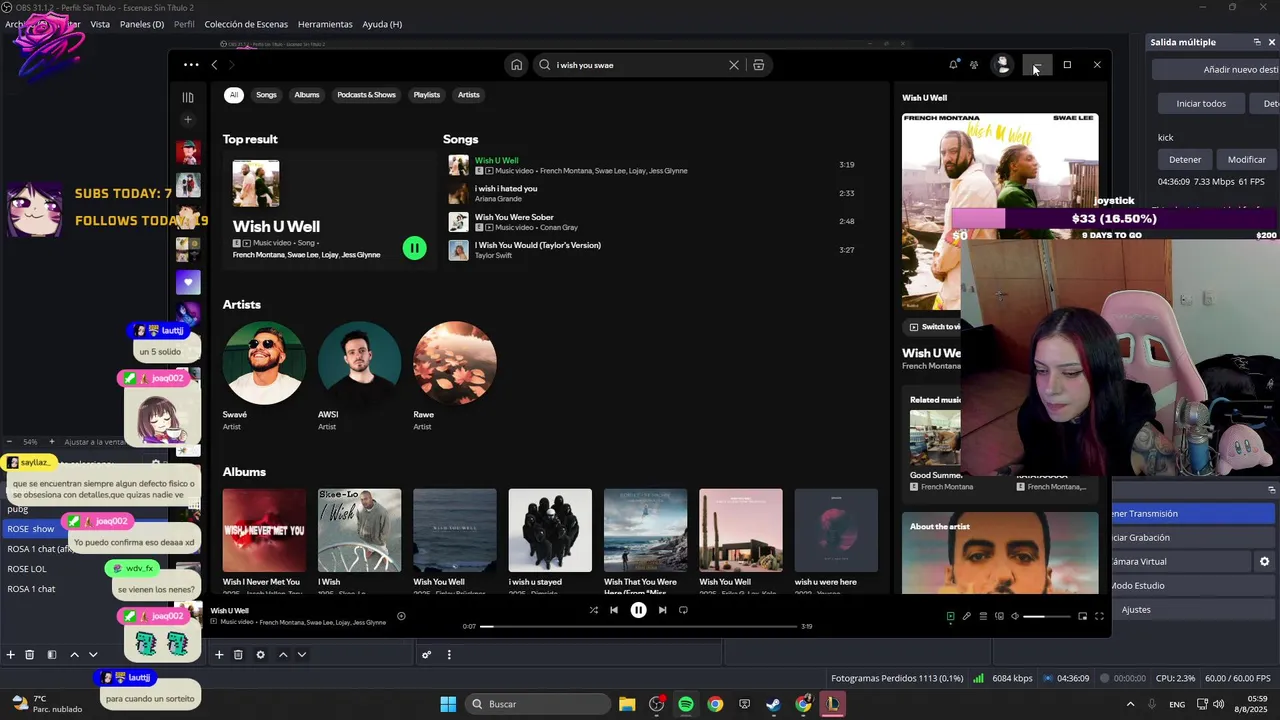Open Connect to a device icon
Viewport: 1280px width, 720px height.
click(x=999, y=616)
